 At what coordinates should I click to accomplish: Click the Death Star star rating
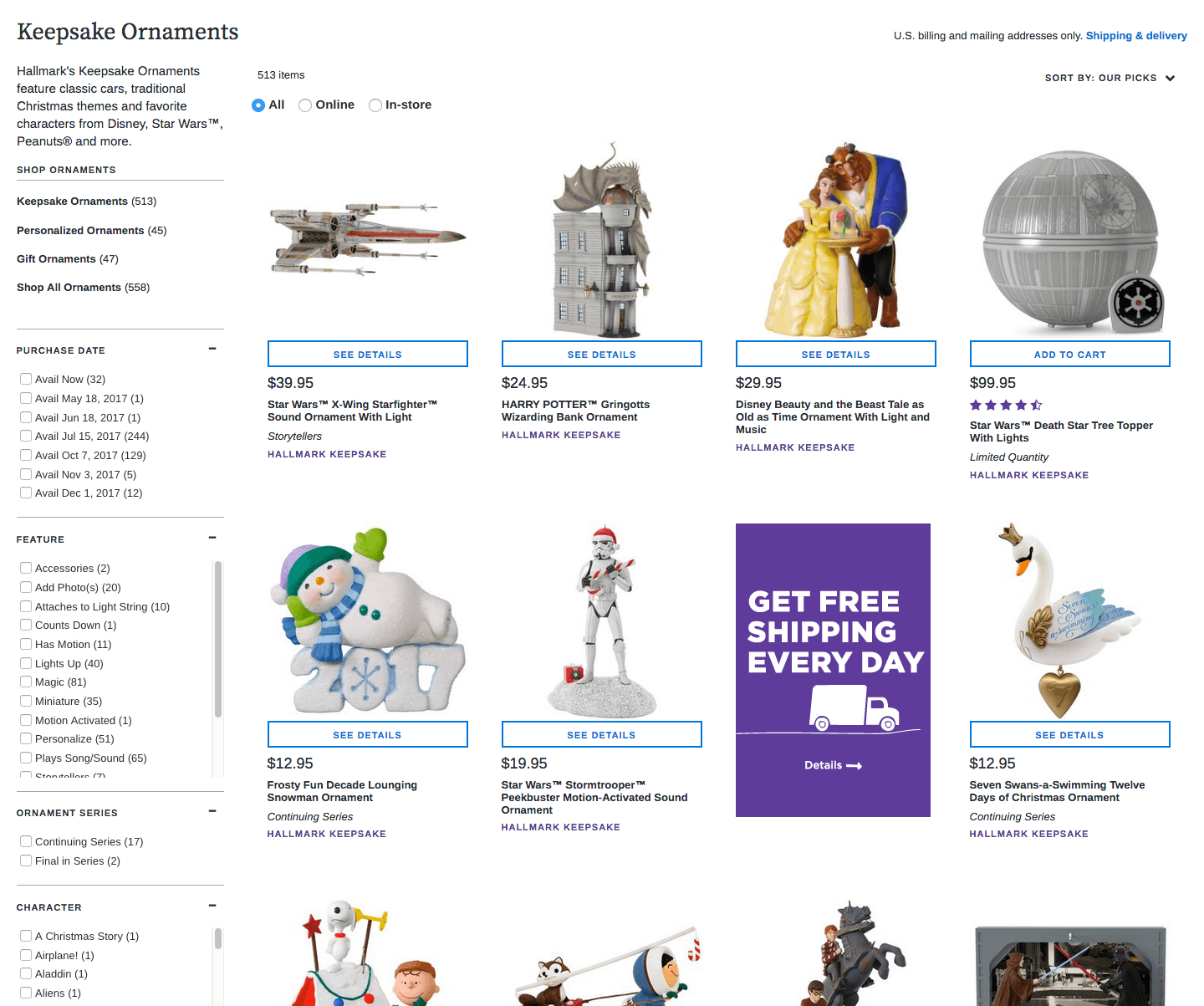coord(1006,406)
